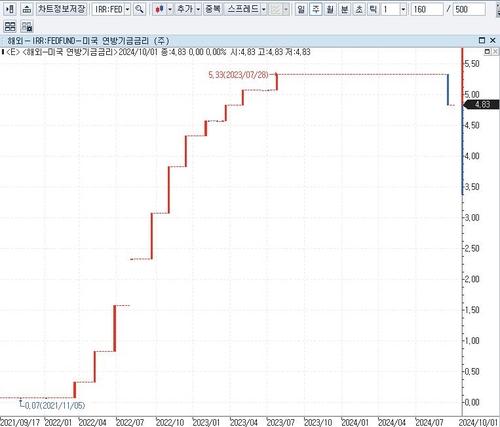
Task: Click the IRR:FED symbol code field
Action: (108, 9)
